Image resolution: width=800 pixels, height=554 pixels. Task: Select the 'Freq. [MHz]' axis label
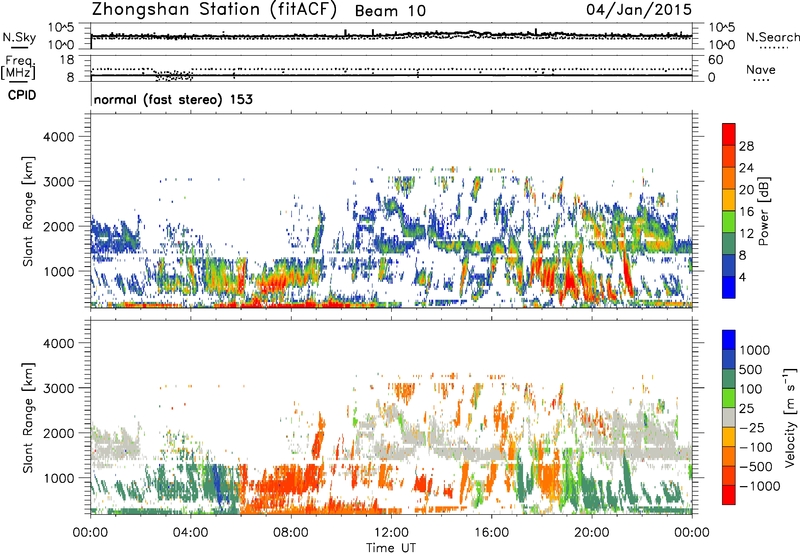18,67
